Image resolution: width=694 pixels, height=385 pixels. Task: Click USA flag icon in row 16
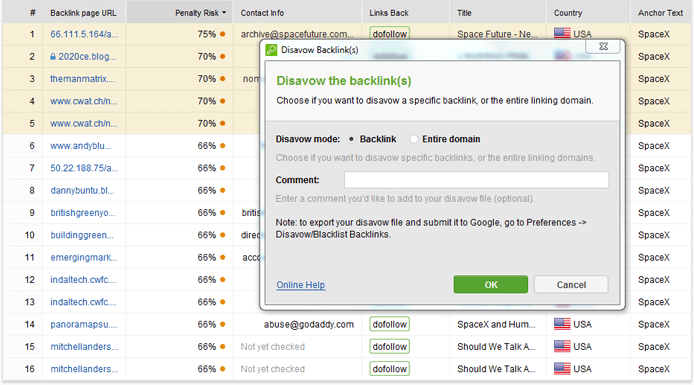[x=562, y=369]
